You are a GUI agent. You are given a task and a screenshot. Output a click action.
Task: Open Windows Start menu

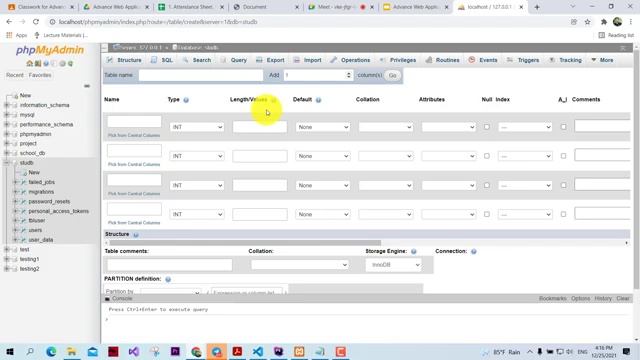click(x=9, y=351)
